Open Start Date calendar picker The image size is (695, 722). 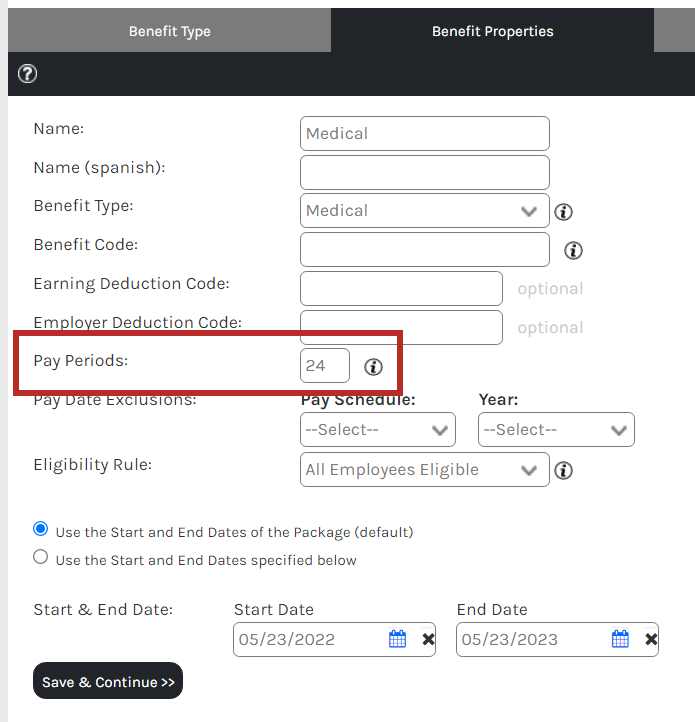397,639
